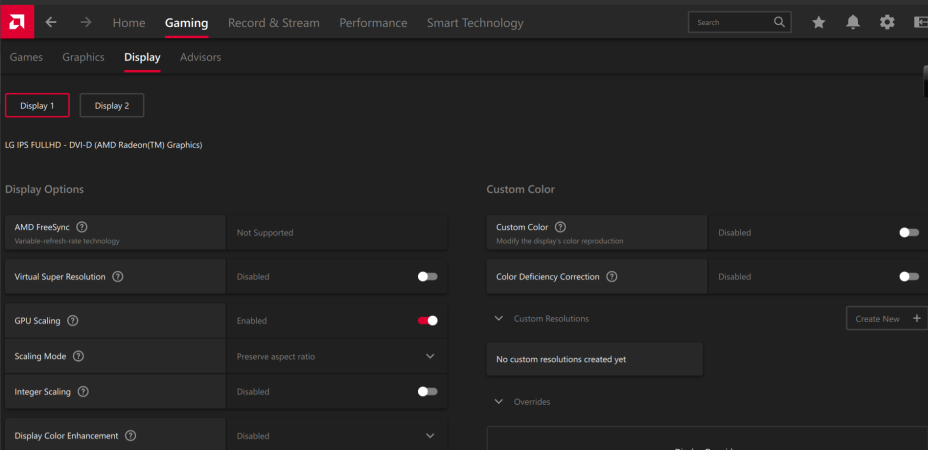
Task: Open favorites star icon
Action: click(819, 22)
